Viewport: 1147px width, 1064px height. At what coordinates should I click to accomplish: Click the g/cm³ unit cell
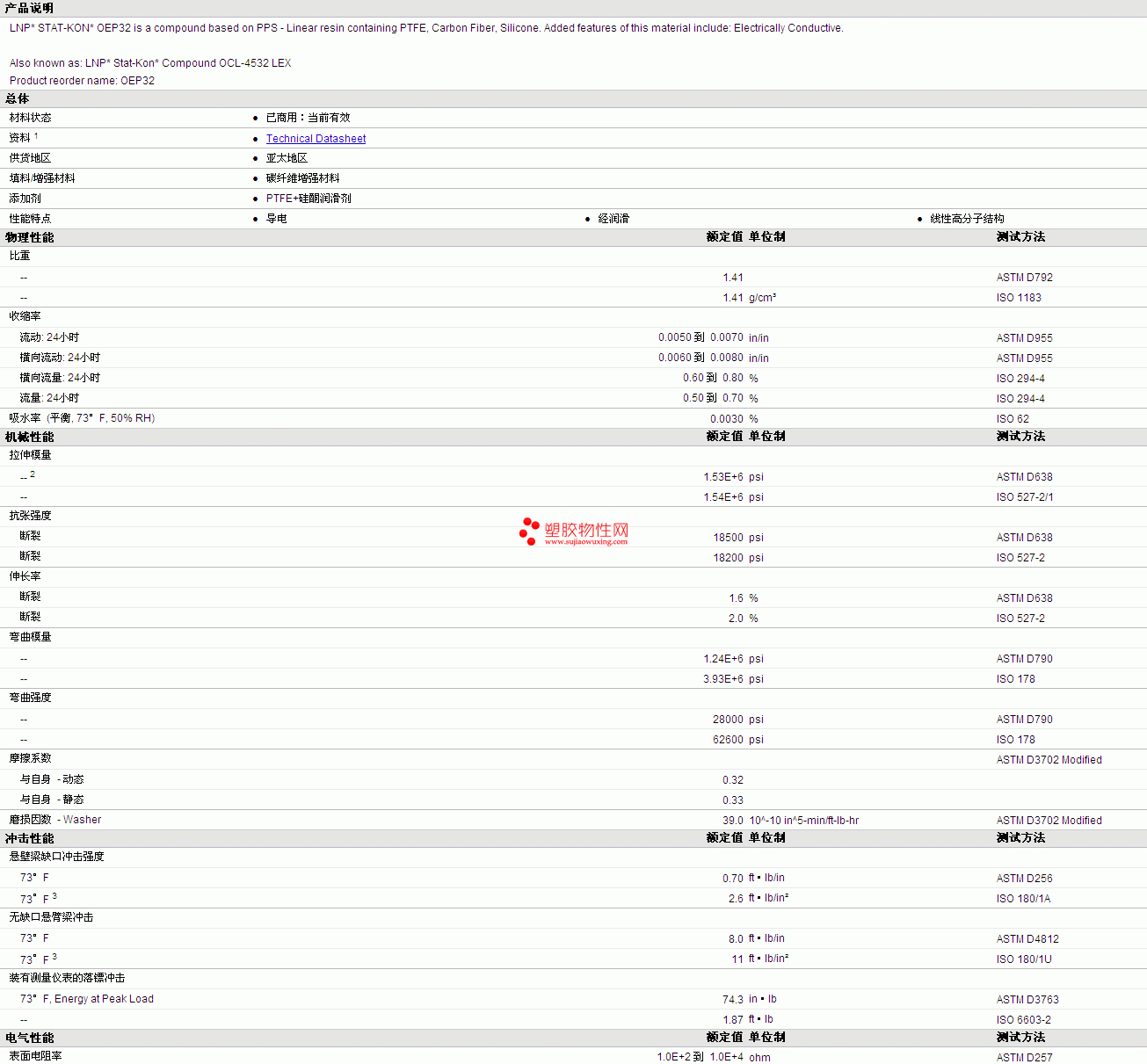click(x=762, y=298)
